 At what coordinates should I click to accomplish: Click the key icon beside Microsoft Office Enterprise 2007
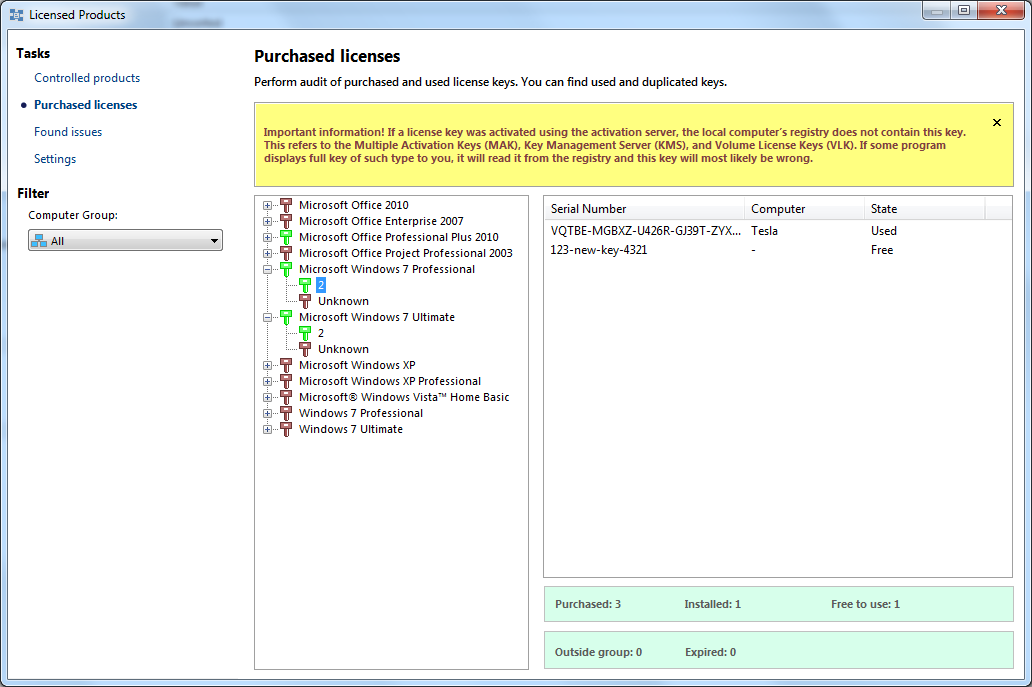tap(286, 221)
